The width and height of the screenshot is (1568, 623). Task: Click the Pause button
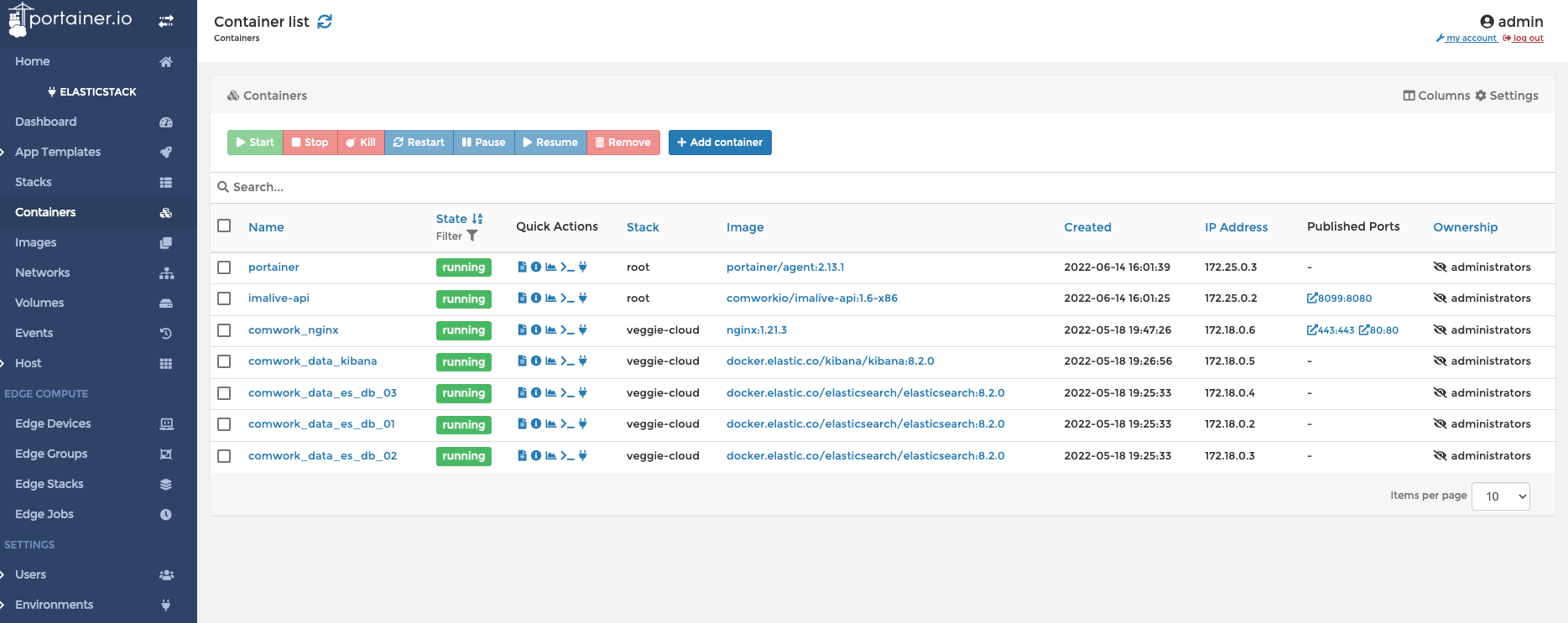[484, 143]
